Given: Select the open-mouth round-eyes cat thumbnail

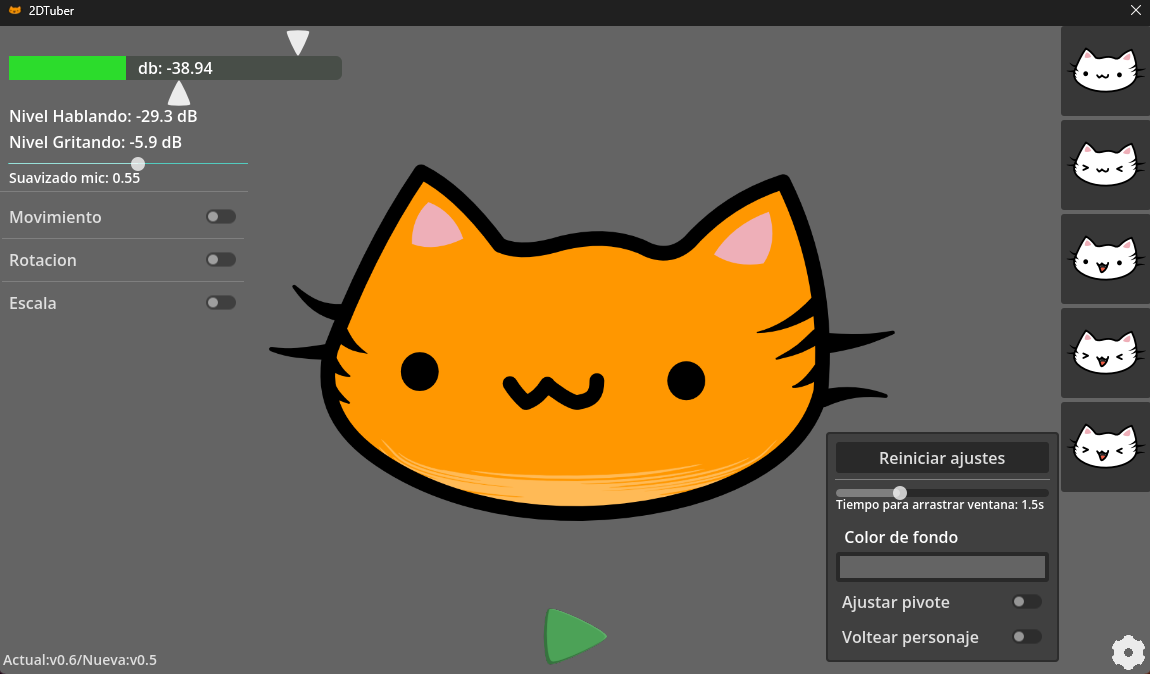Looking at the screenshot, I should pyautogui.click(x=1105, y=259).
